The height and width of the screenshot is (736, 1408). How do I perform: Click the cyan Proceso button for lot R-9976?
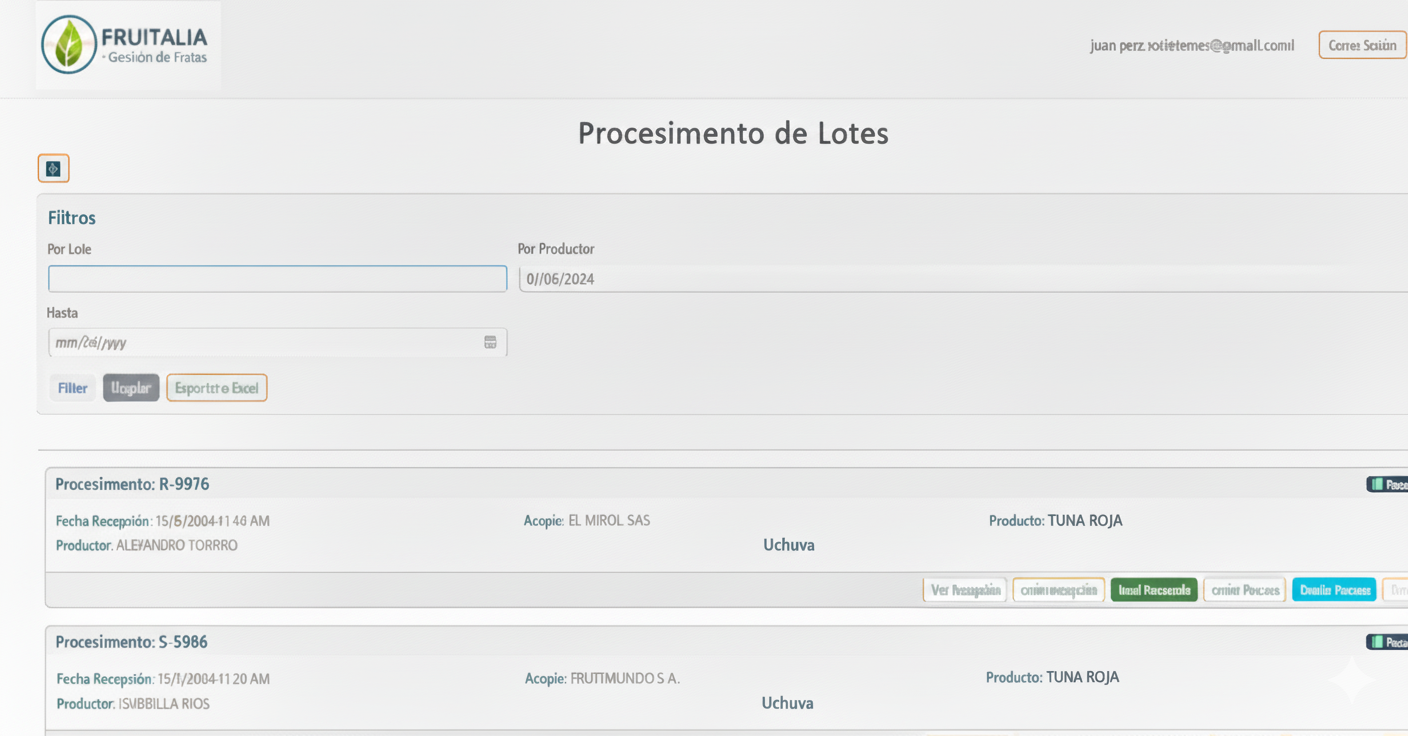click(x=1334, y=590)
